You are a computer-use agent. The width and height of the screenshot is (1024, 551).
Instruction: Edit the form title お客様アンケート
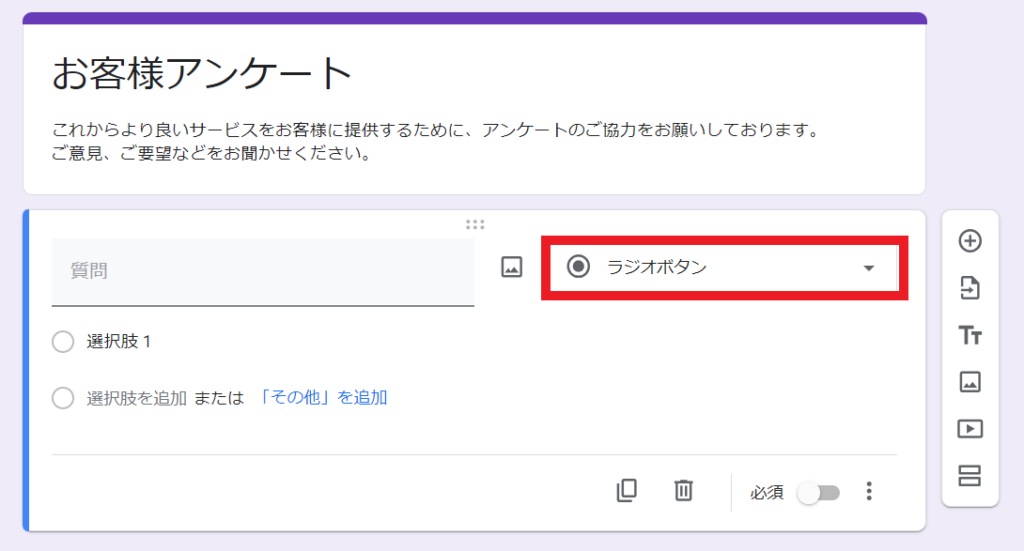[202, 72]
